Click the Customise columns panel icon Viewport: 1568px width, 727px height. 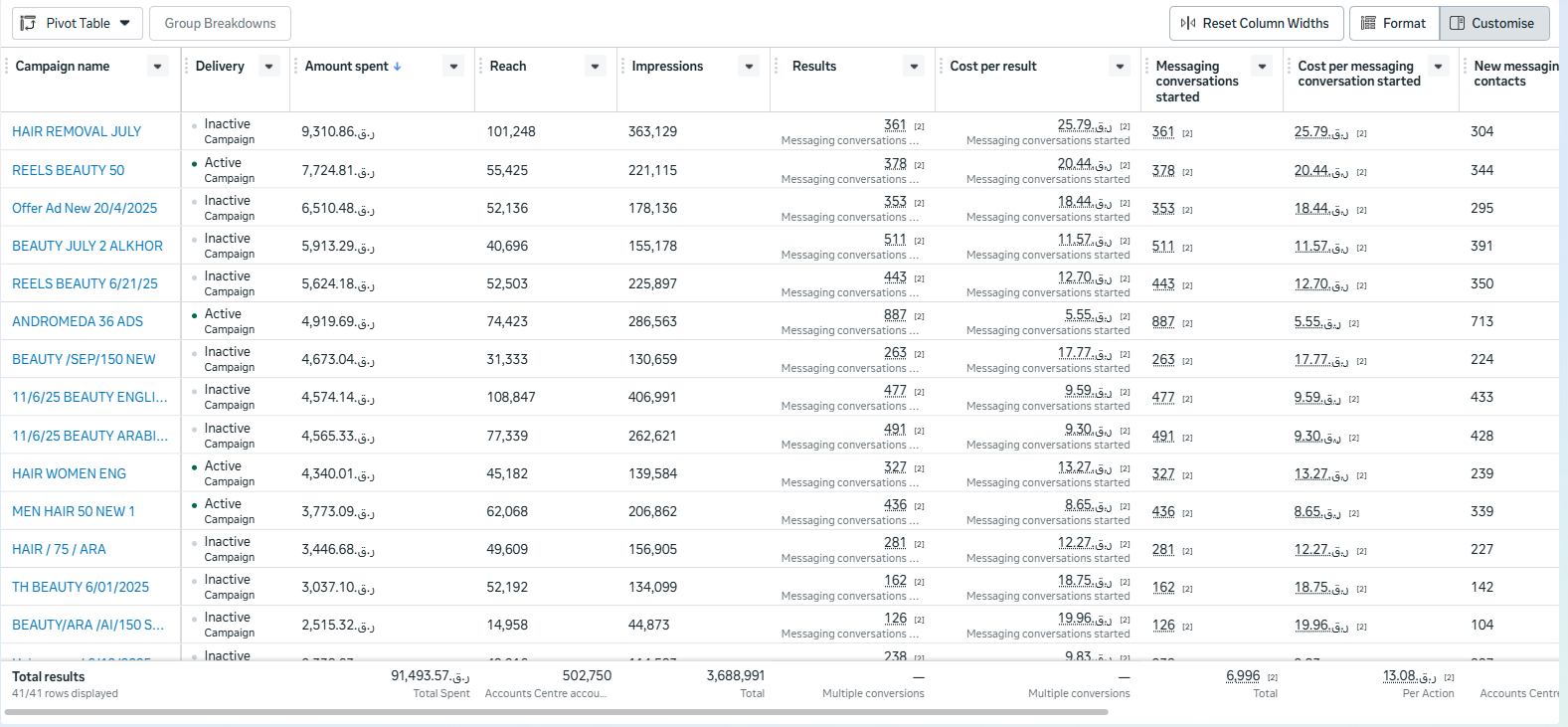pos(1458,23)
